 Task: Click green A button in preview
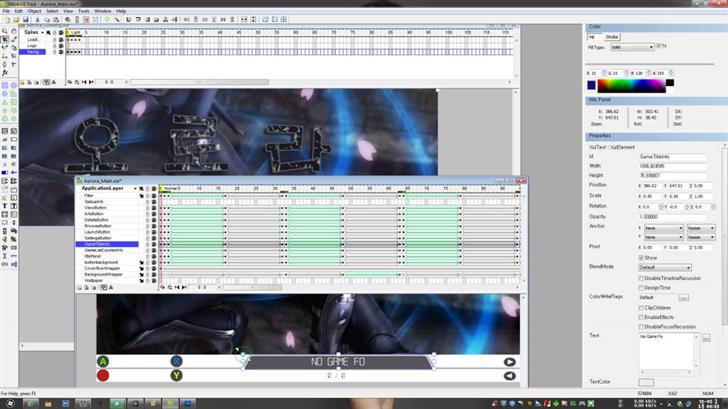click(103, 361)
